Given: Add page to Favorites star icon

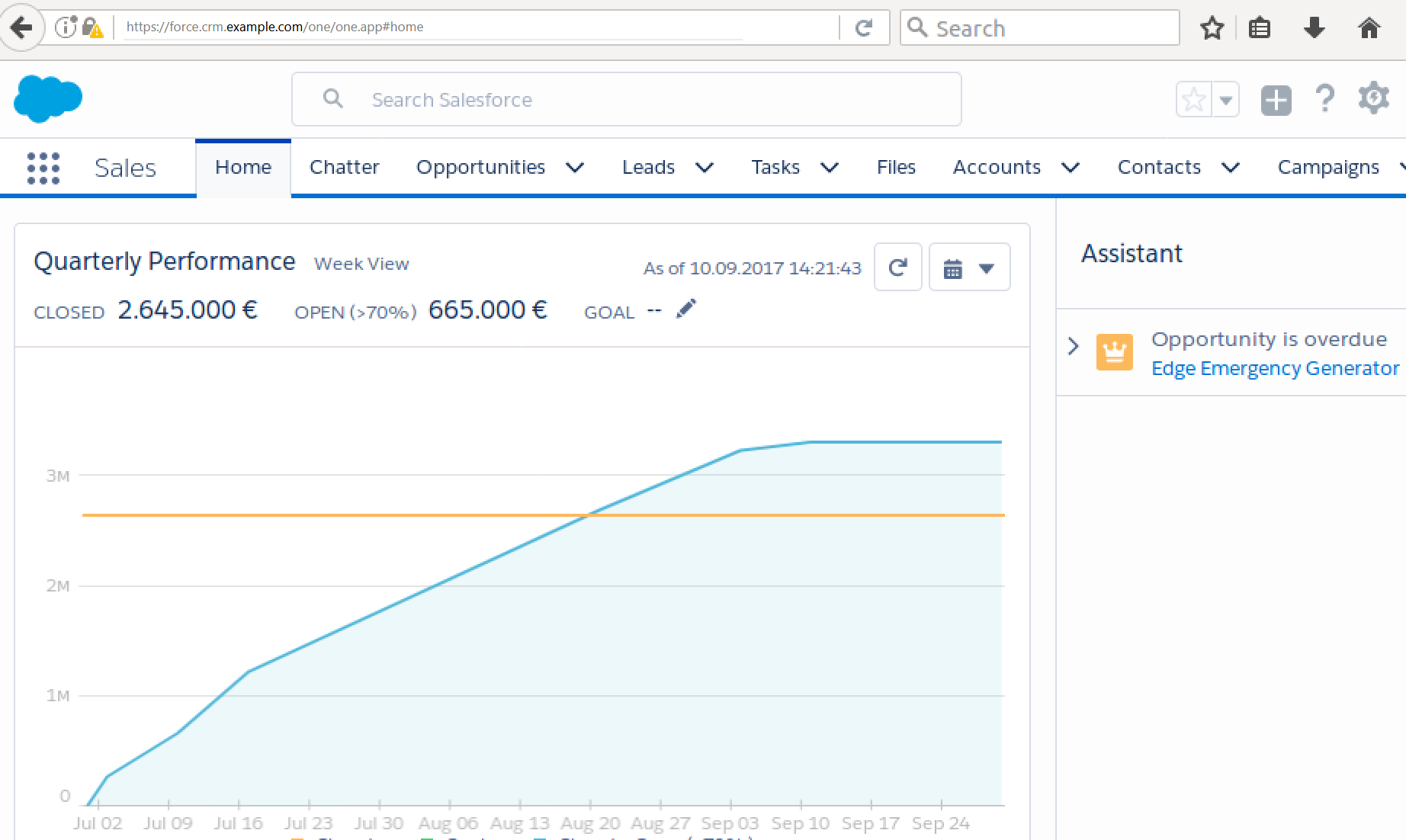Looking at the screenshot, I should [x=1194, y=100].
